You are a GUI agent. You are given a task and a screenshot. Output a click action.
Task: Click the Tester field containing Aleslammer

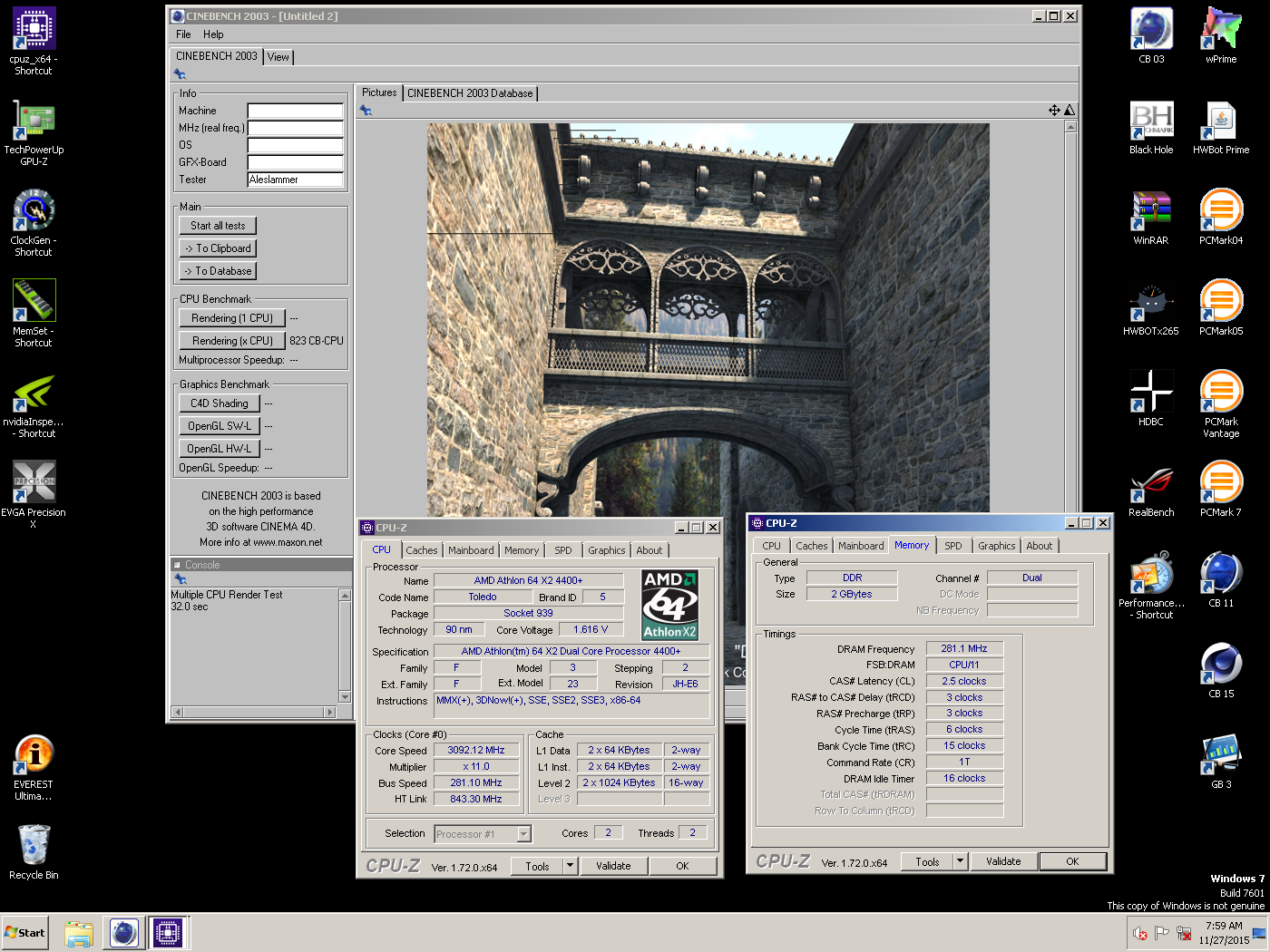click(296, 180)
